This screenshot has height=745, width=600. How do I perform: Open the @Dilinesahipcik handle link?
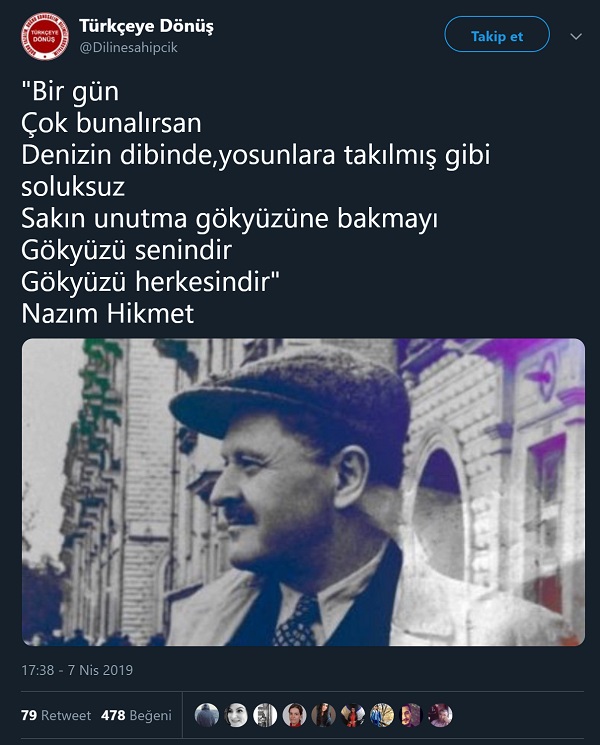click(x=129, y=48)
